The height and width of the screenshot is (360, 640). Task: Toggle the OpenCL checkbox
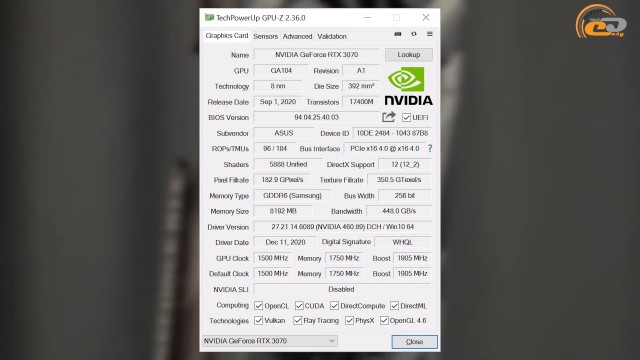pos(258,306)
